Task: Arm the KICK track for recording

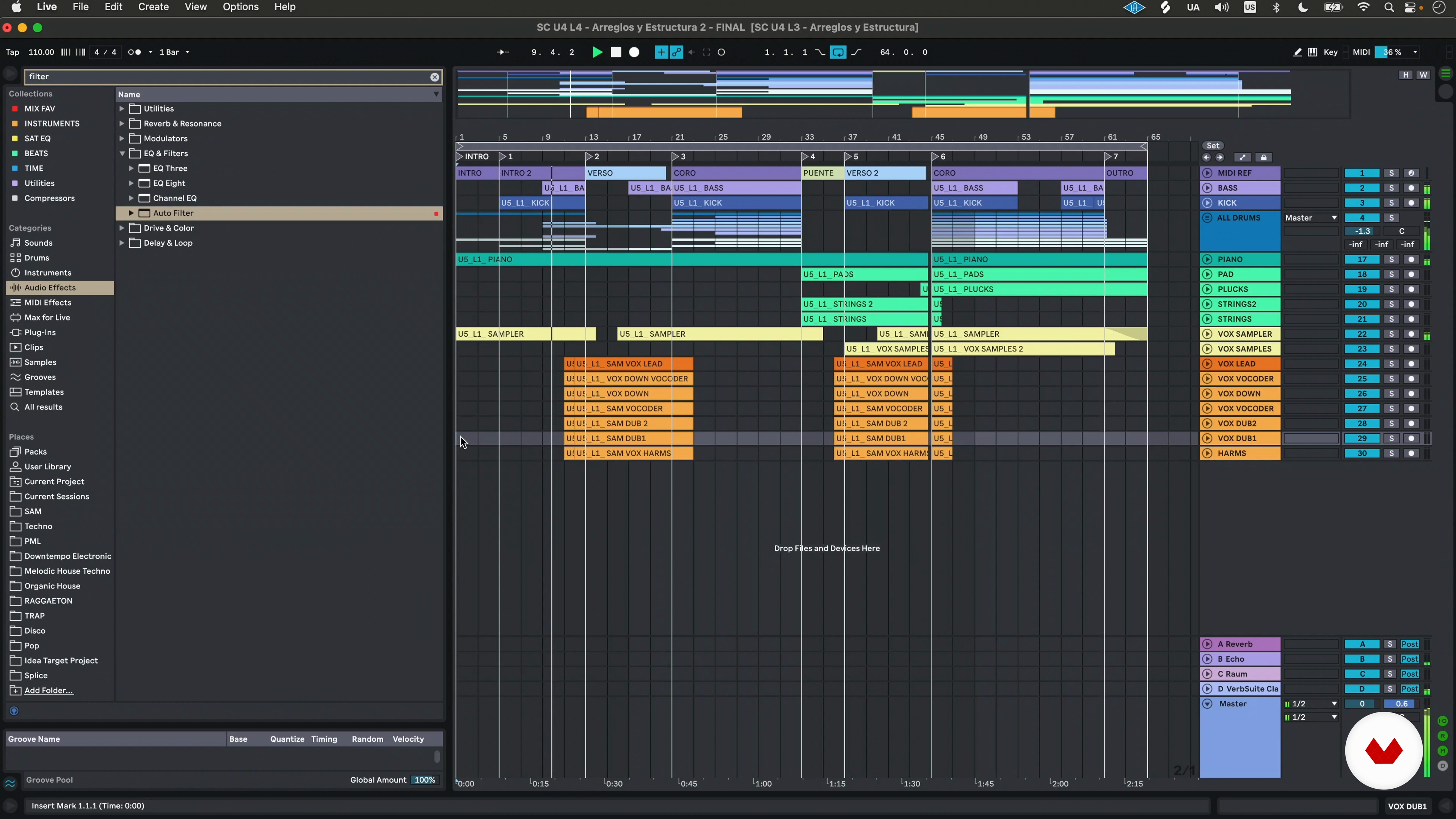Action: click(x=1411, y=203)
